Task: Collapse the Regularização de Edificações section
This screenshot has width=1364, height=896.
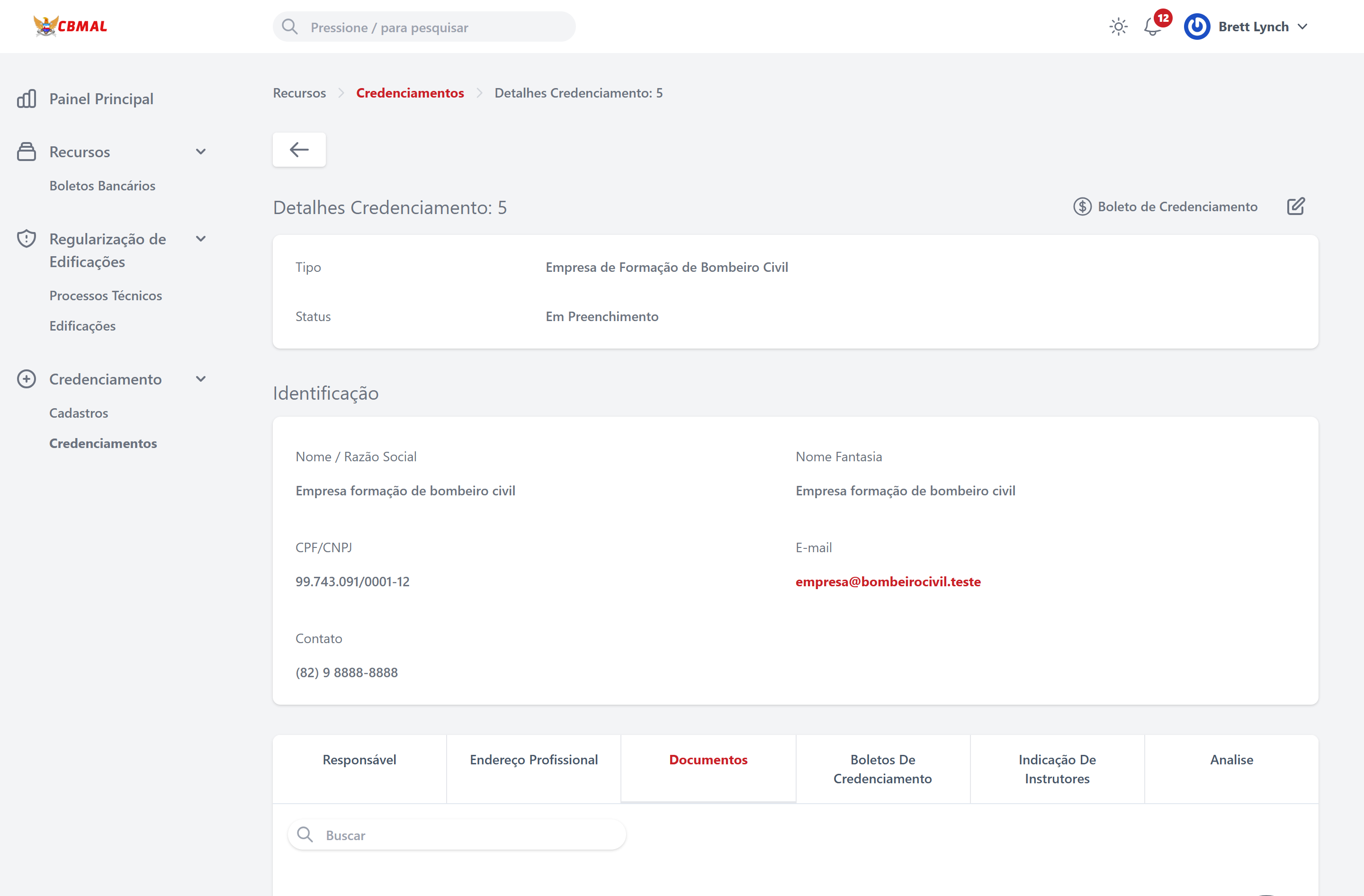Action: tap(201, 239)
